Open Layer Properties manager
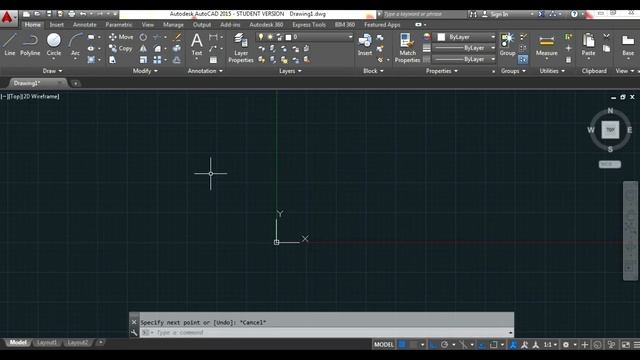 pos(241,48)
